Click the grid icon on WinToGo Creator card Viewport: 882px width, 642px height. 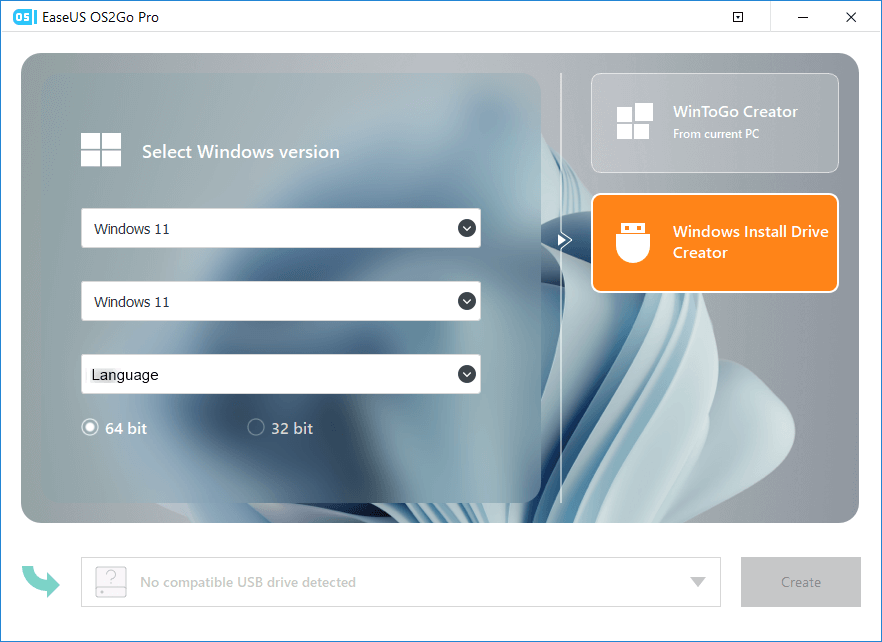633,122
